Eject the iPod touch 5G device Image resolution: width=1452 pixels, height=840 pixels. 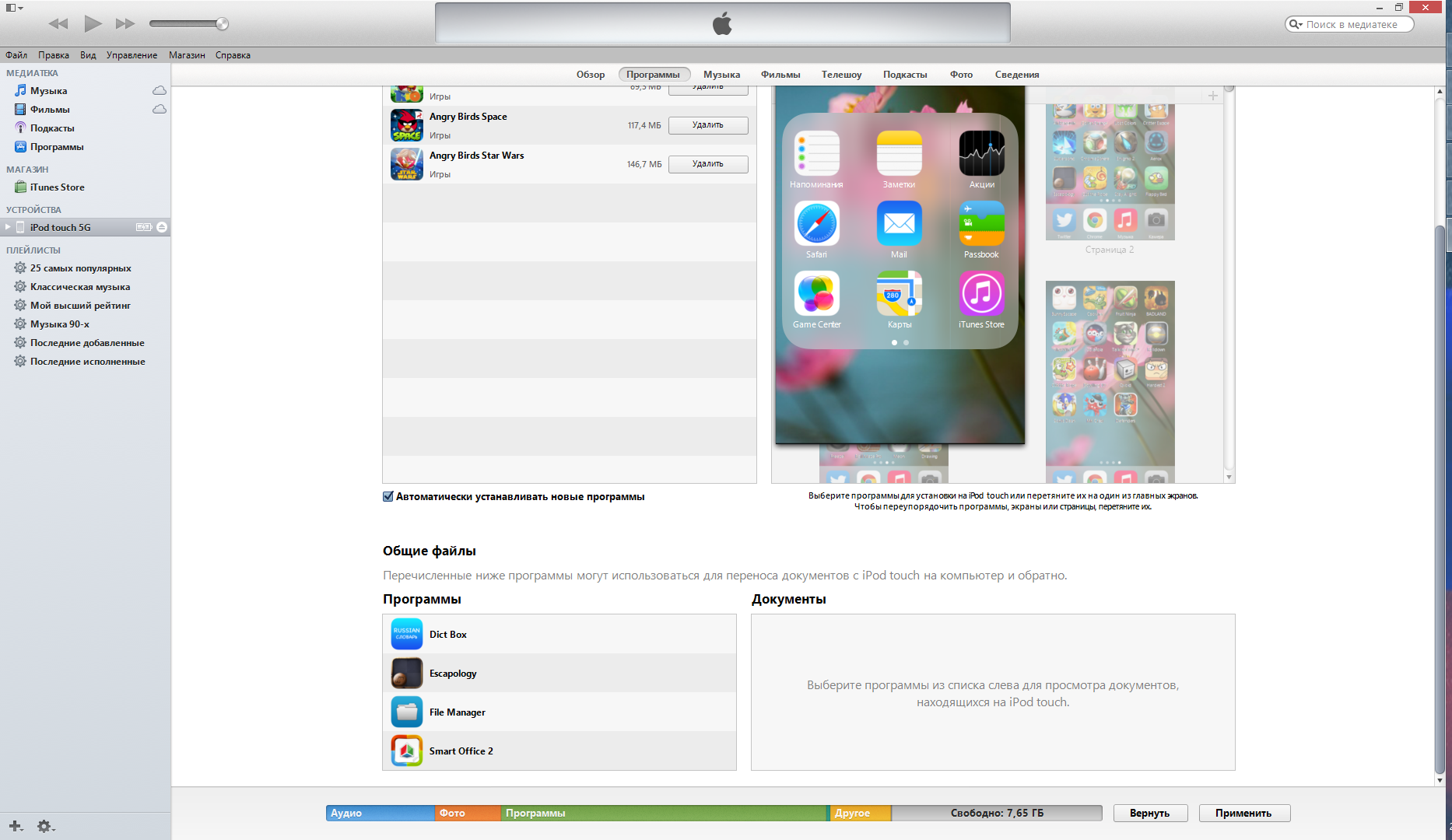[x=162, y=227]
